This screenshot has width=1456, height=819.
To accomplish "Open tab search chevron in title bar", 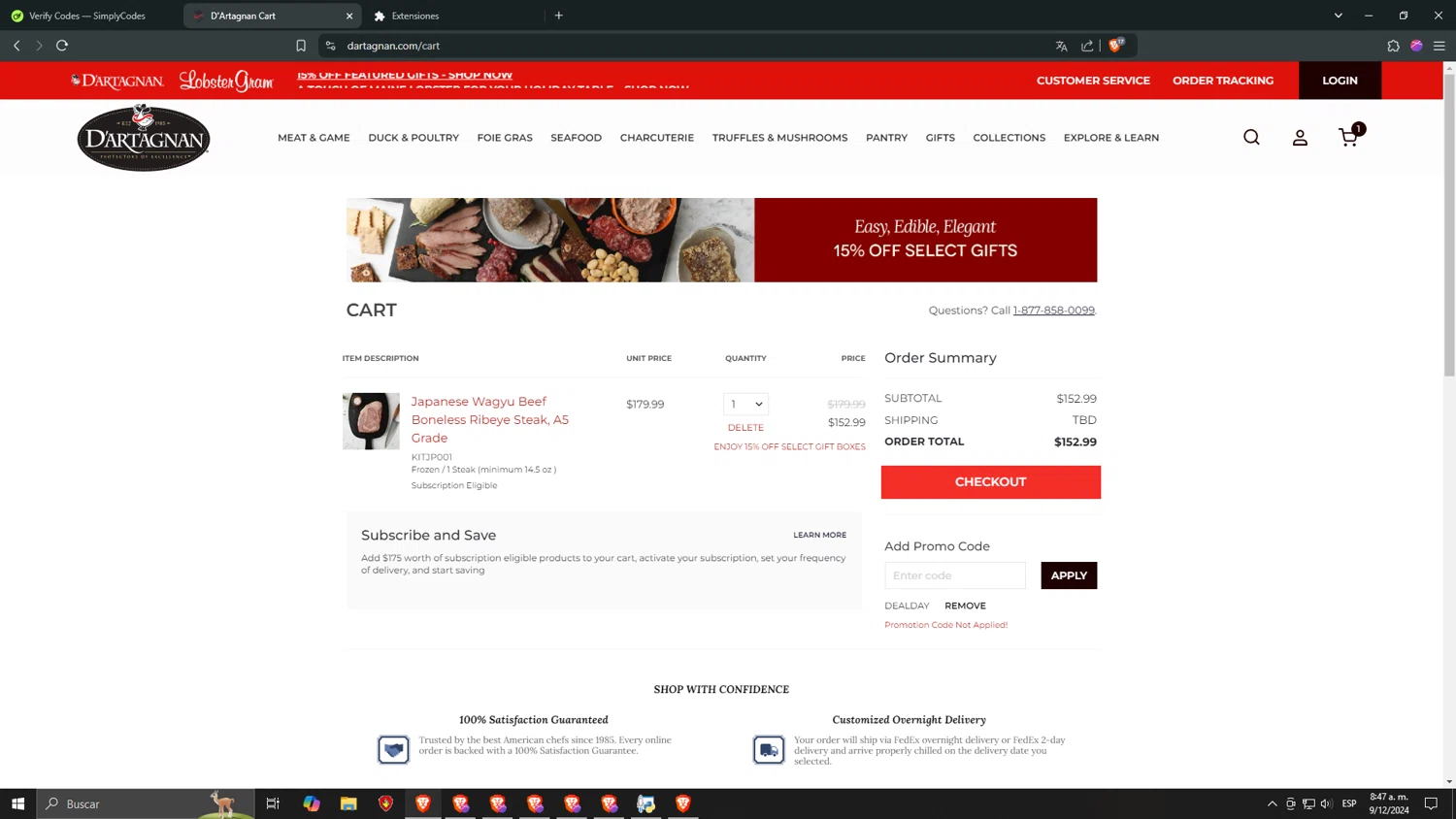I will click(x=1339, y=16).
